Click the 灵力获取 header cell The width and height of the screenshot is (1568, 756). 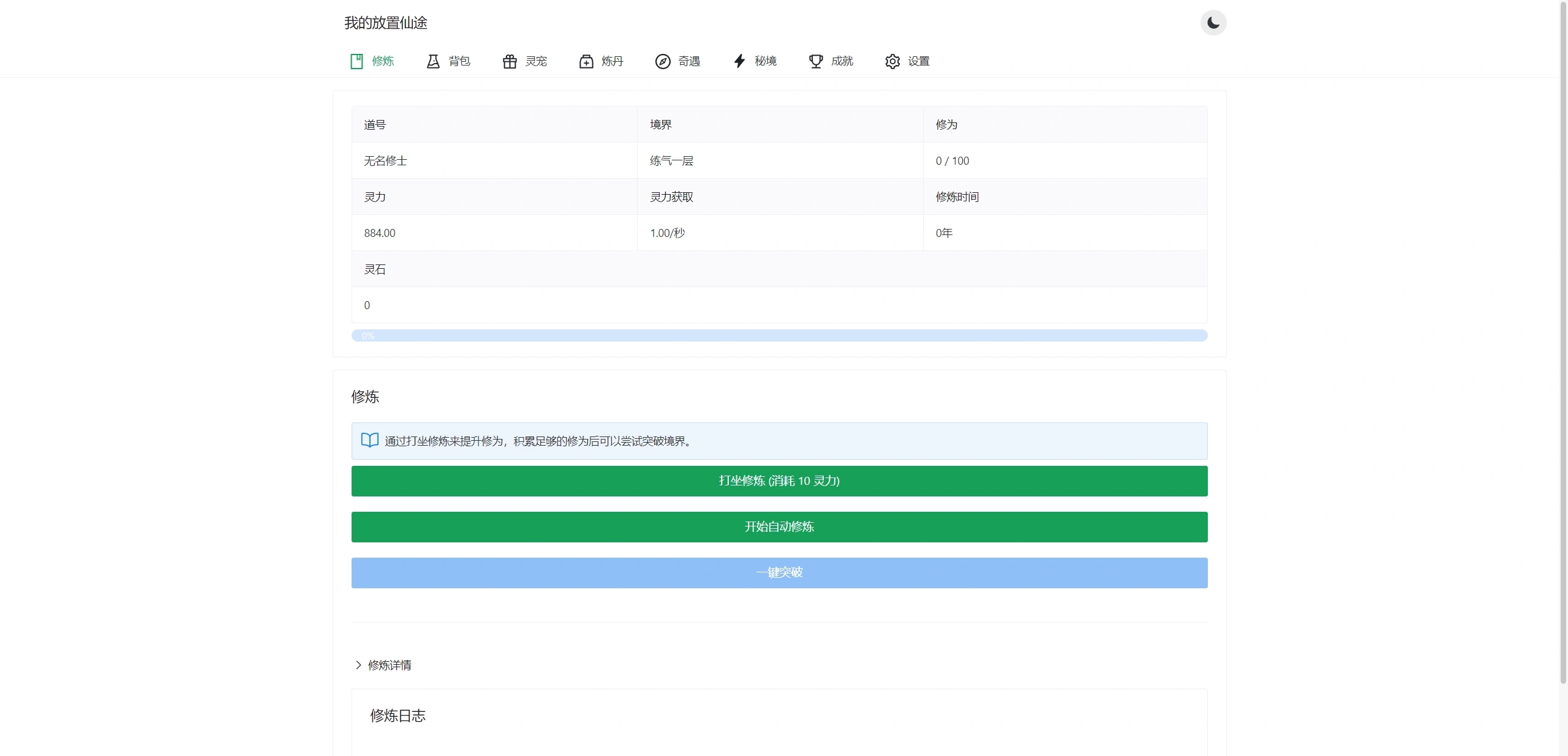tap(780, 196)
